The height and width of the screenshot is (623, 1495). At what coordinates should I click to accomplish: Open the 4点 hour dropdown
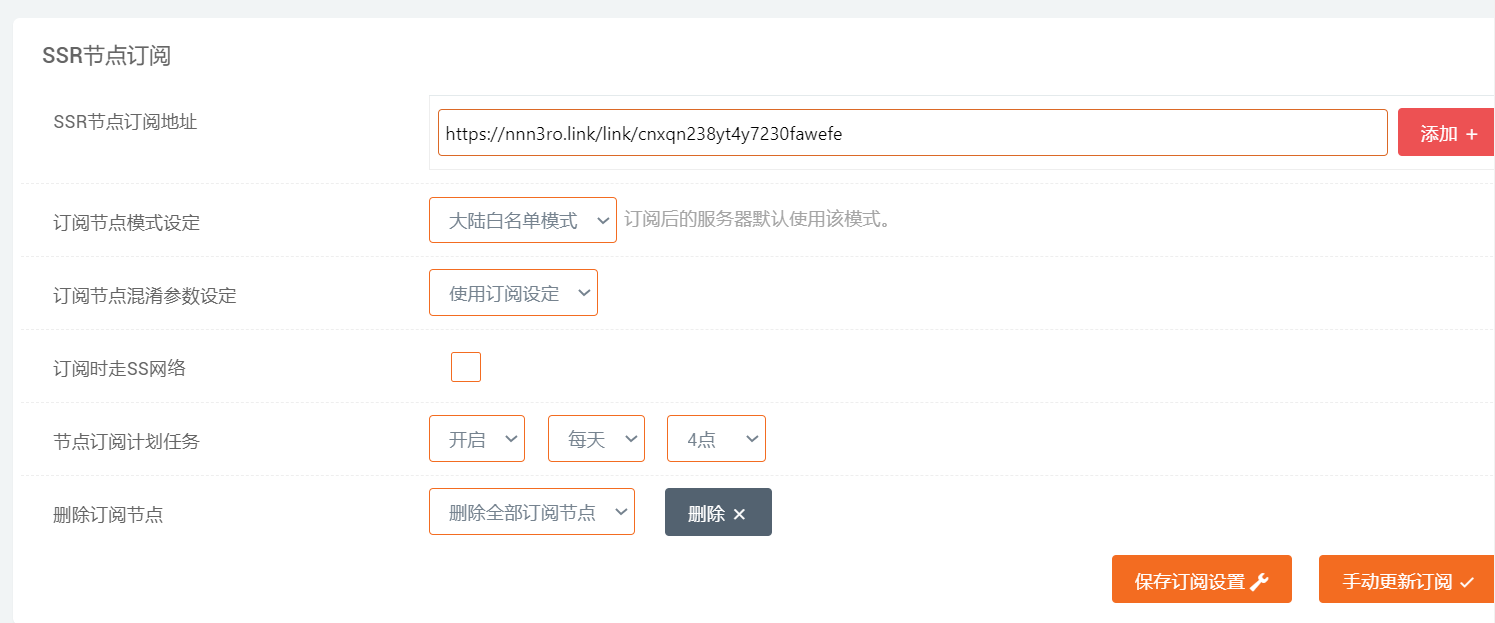(x=716, y=439)
